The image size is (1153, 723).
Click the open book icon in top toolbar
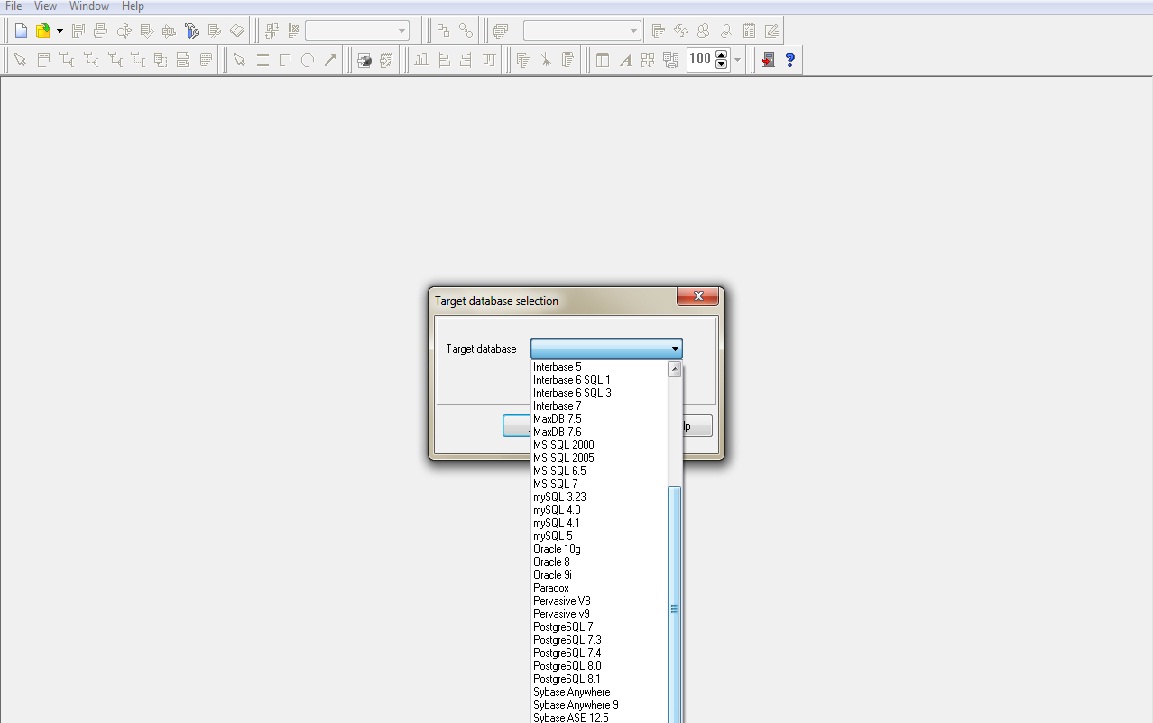237,31
